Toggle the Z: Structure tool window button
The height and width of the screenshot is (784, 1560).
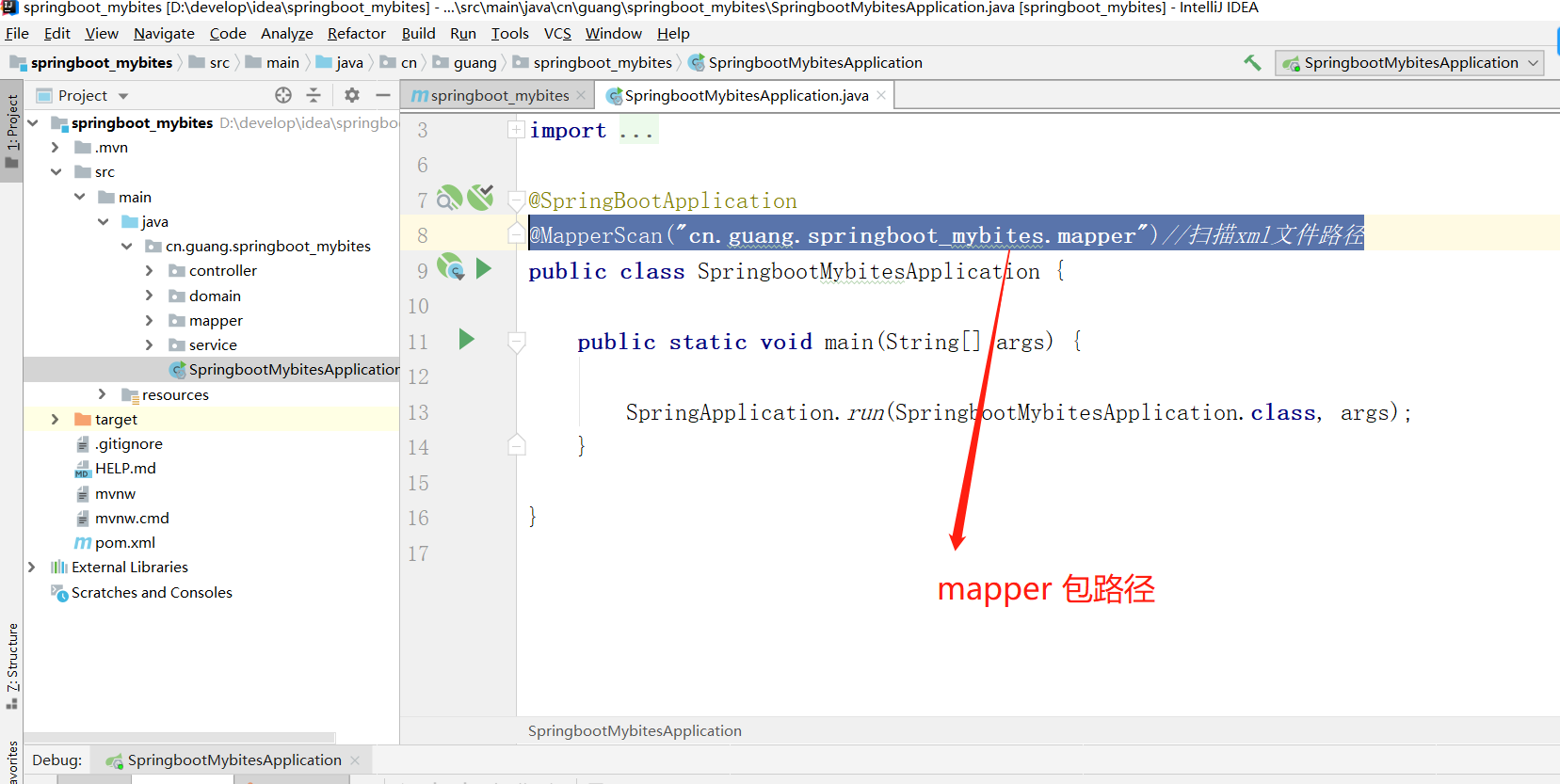coord(11,665)
